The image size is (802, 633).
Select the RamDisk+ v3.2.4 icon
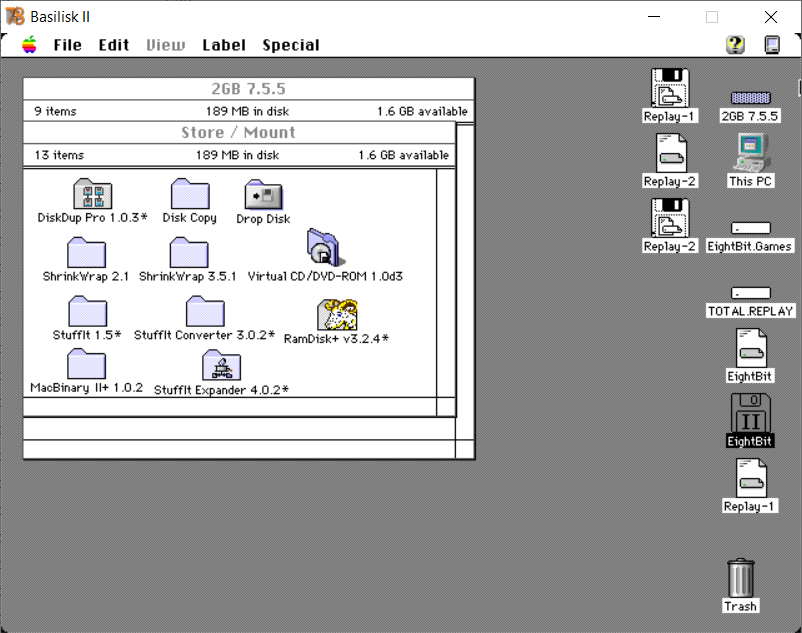pyautogui.click(x=337, y=314)
